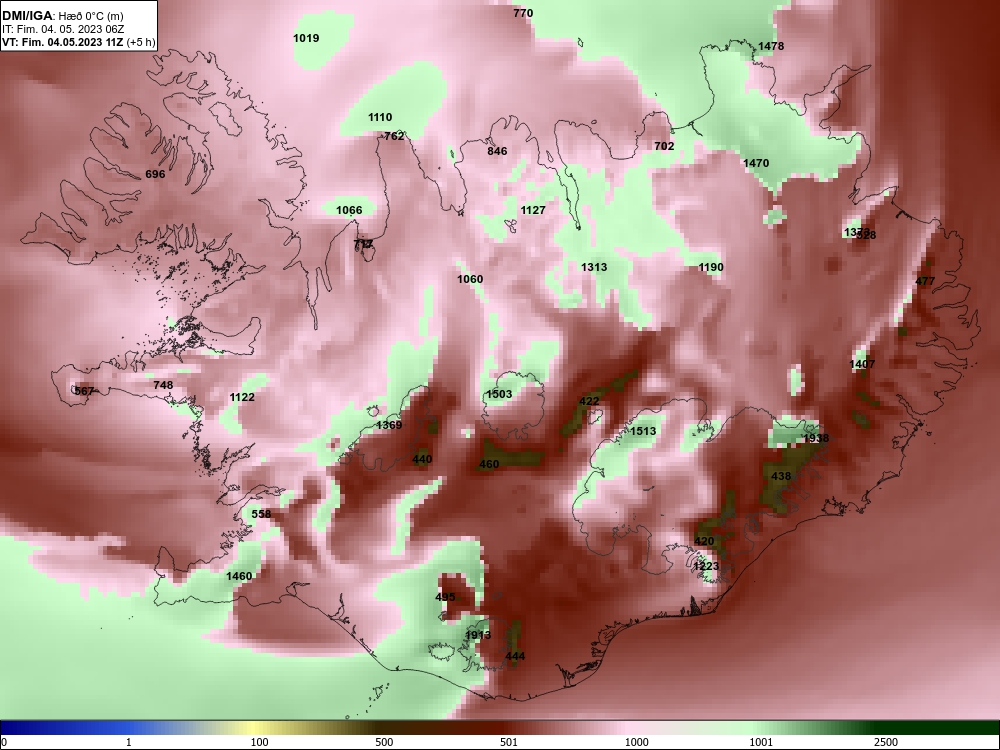Click the 846 map label
The width and height of the screenshot is (1000, 750).
point(497,151)
